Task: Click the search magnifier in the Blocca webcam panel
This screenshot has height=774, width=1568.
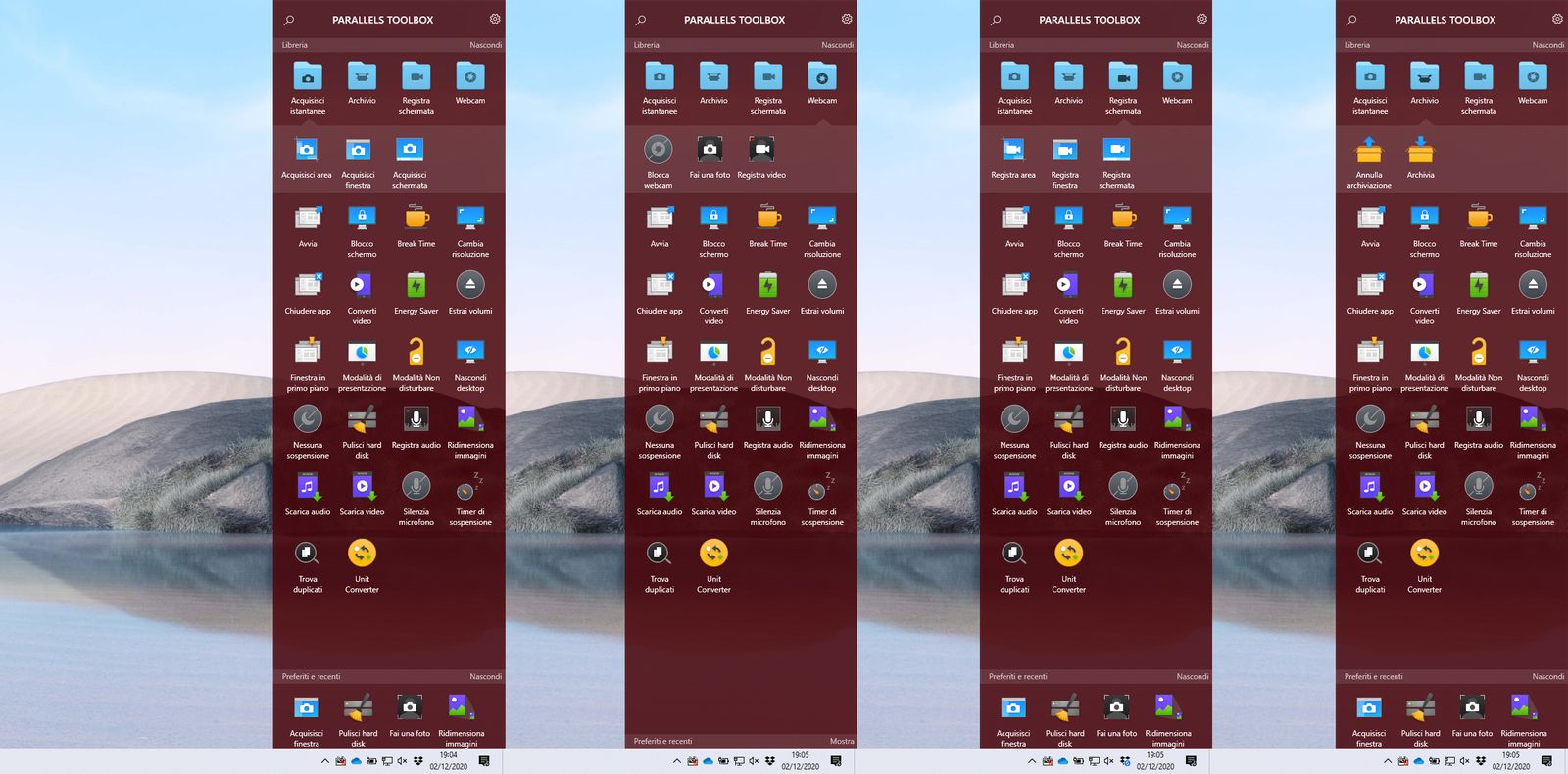Action: coord(641,20)
